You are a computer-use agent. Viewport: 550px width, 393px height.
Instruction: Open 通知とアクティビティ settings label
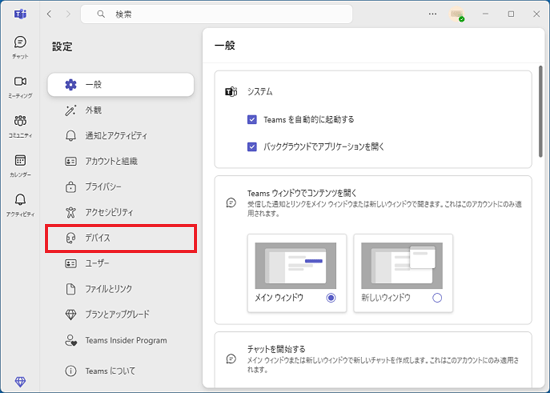116,135
